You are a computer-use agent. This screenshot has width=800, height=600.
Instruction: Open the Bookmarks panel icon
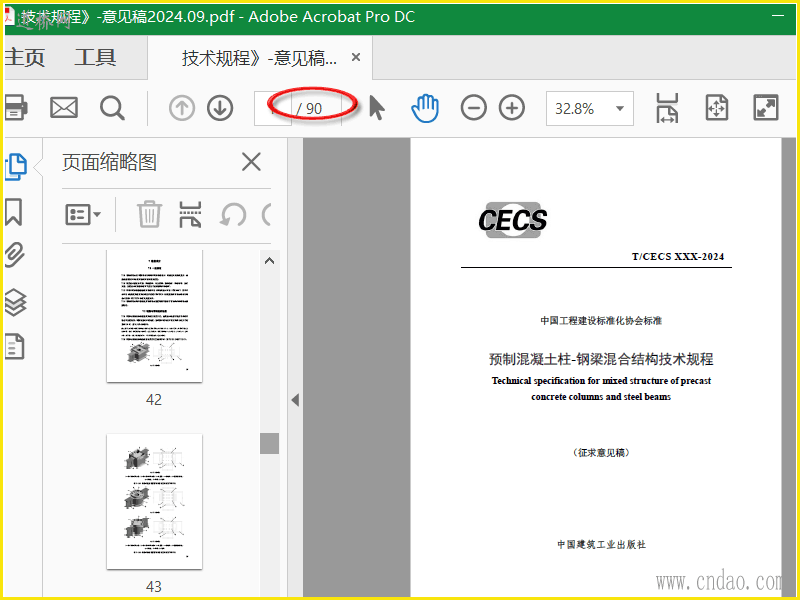click(x=14, y=212)
